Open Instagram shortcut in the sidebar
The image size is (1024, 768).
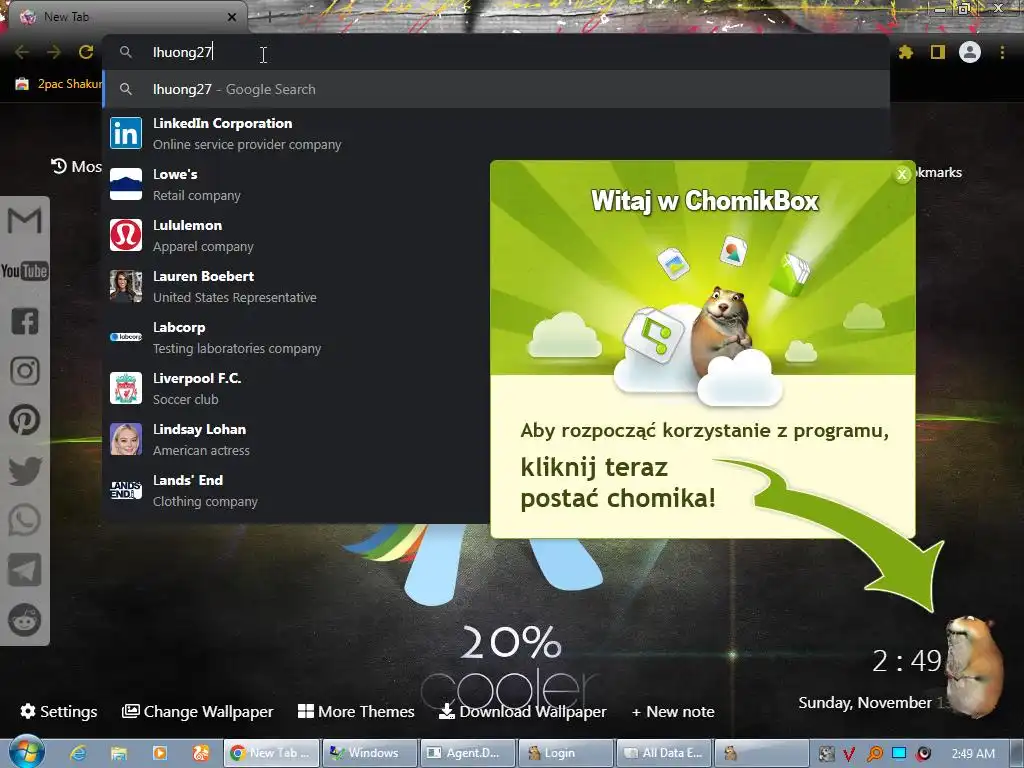point(25,370)
